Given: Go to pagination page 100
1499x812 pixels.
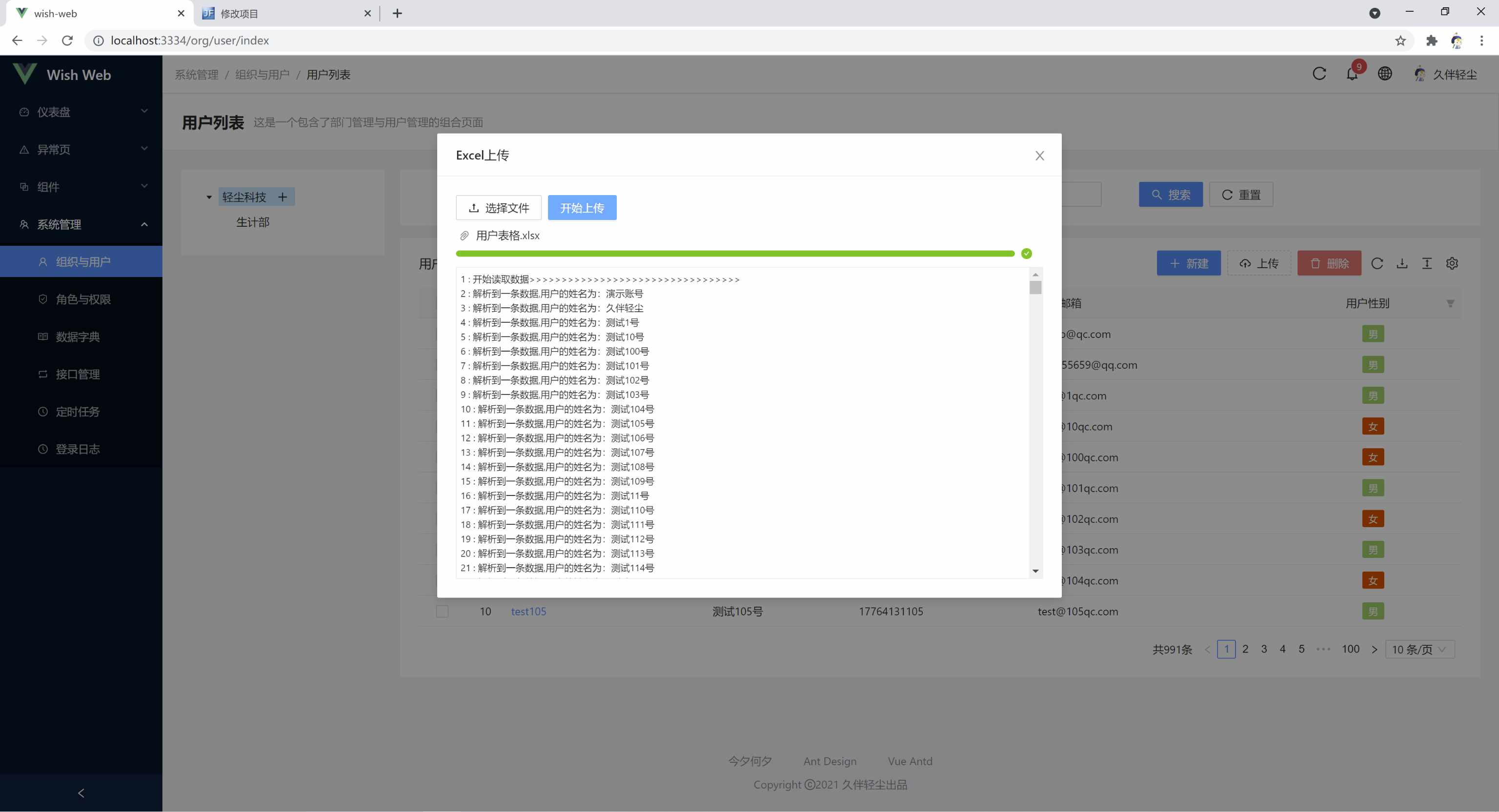Looking at the screenshot, I should point(1351,649).
